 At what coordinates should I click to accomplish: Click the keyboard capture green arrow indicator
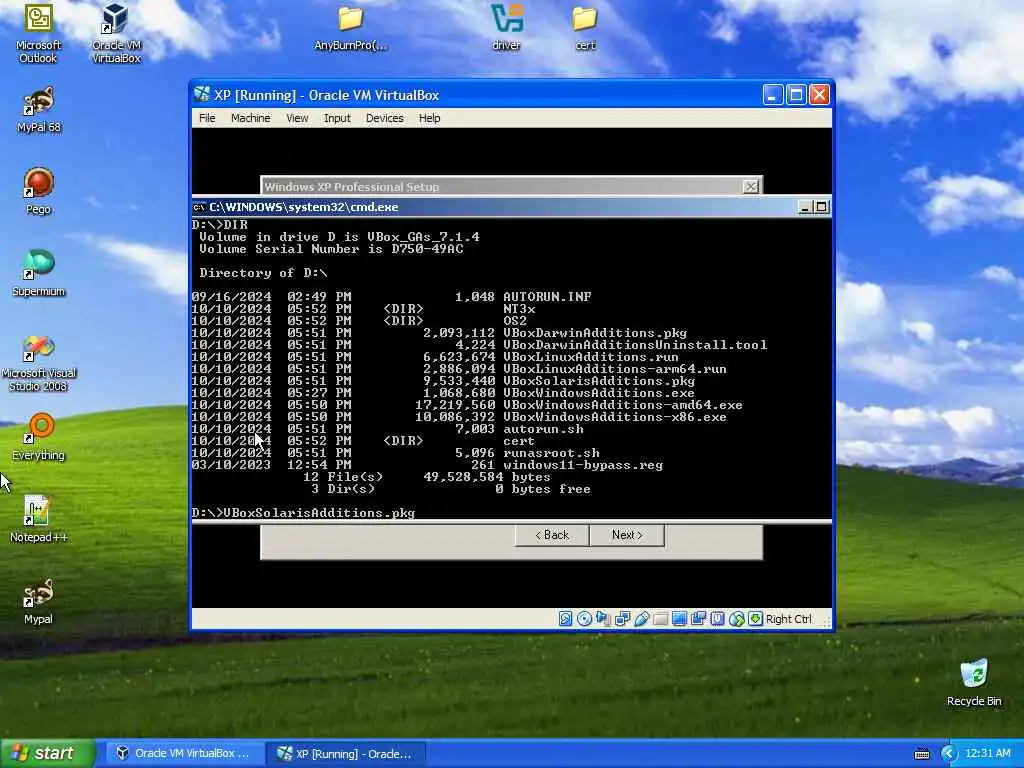756,618
